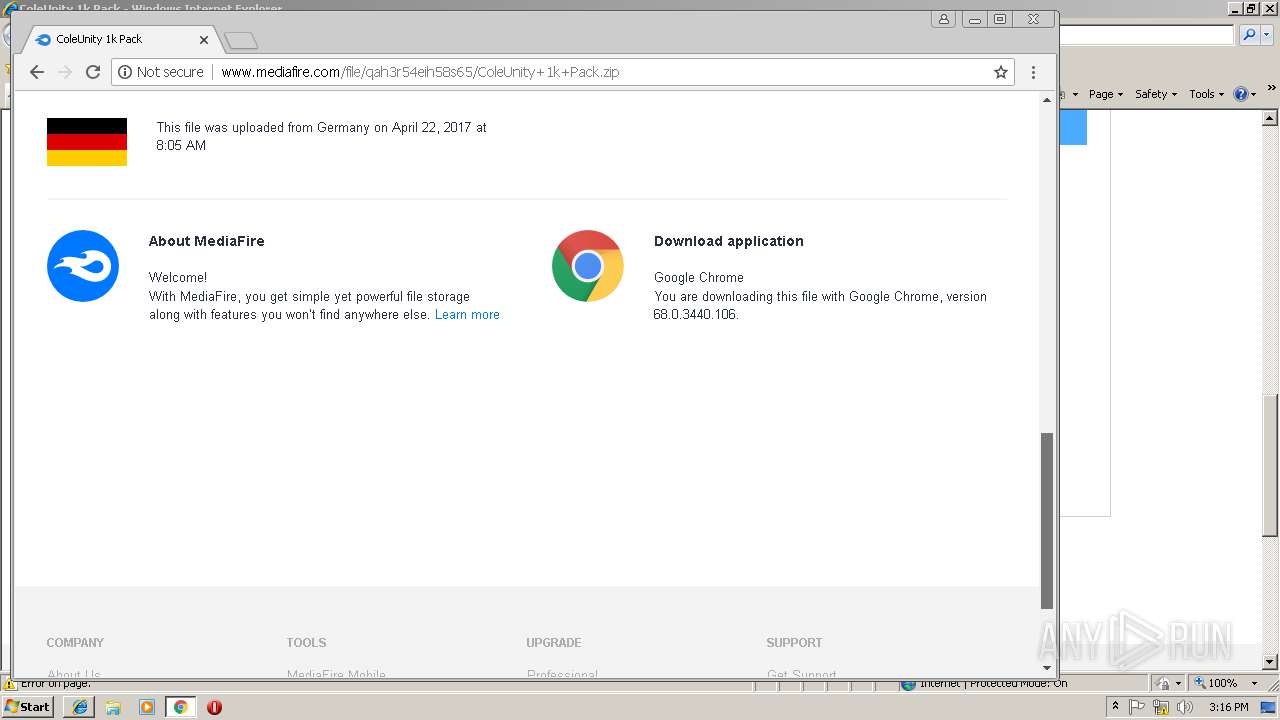The width and height of the screenshot is (1280, 720).
Task: Click the Show desktop button
Action: tap(1270, 707)
